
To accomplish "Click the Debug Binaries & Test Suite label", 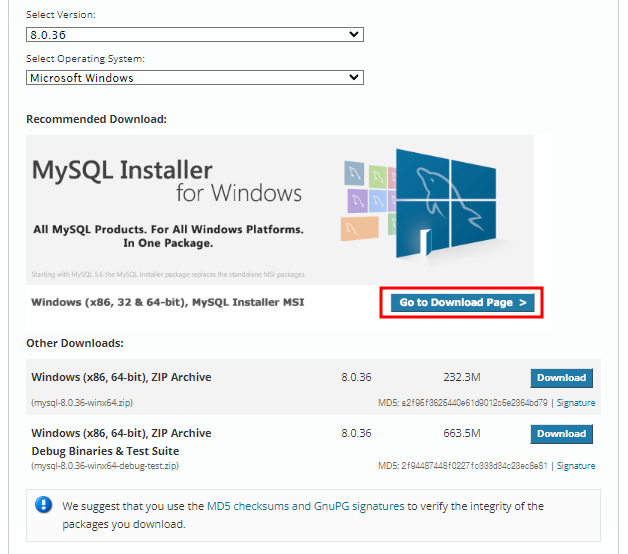I will click(105, 451).
